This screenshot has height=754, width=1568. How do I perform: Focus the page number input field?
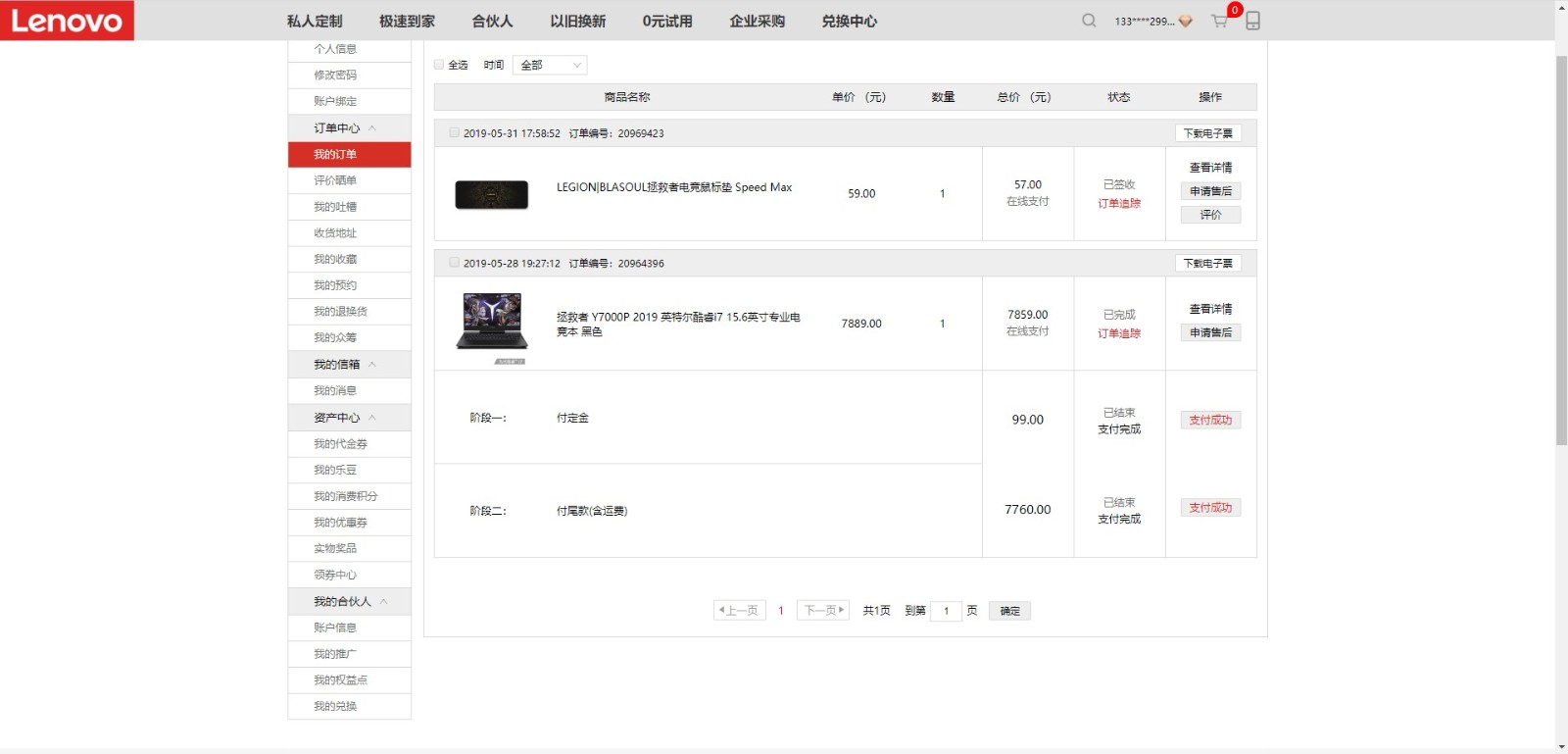[x=946, y=611]
